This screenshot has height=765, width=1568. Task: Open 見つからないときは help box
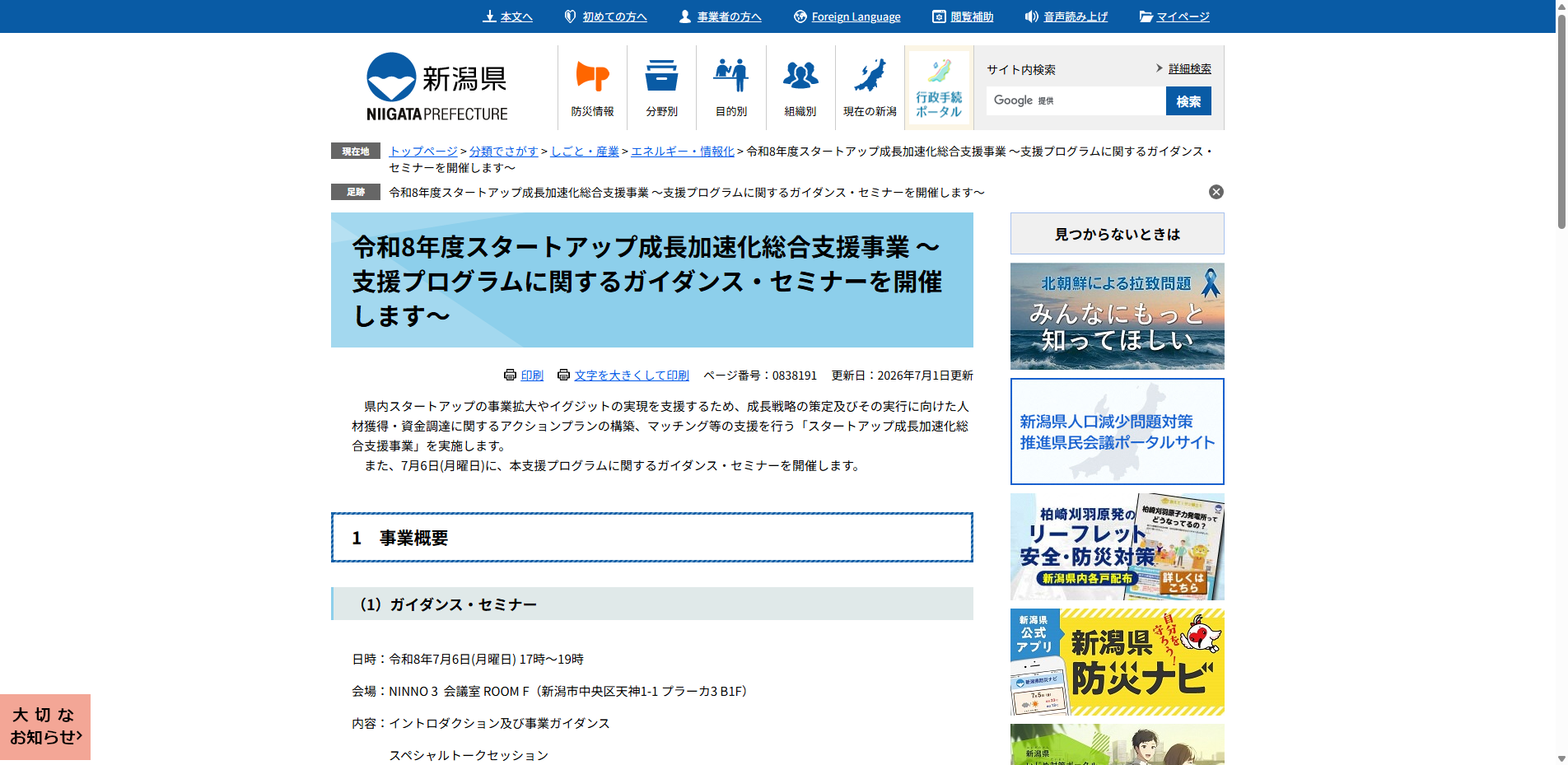1118,234
